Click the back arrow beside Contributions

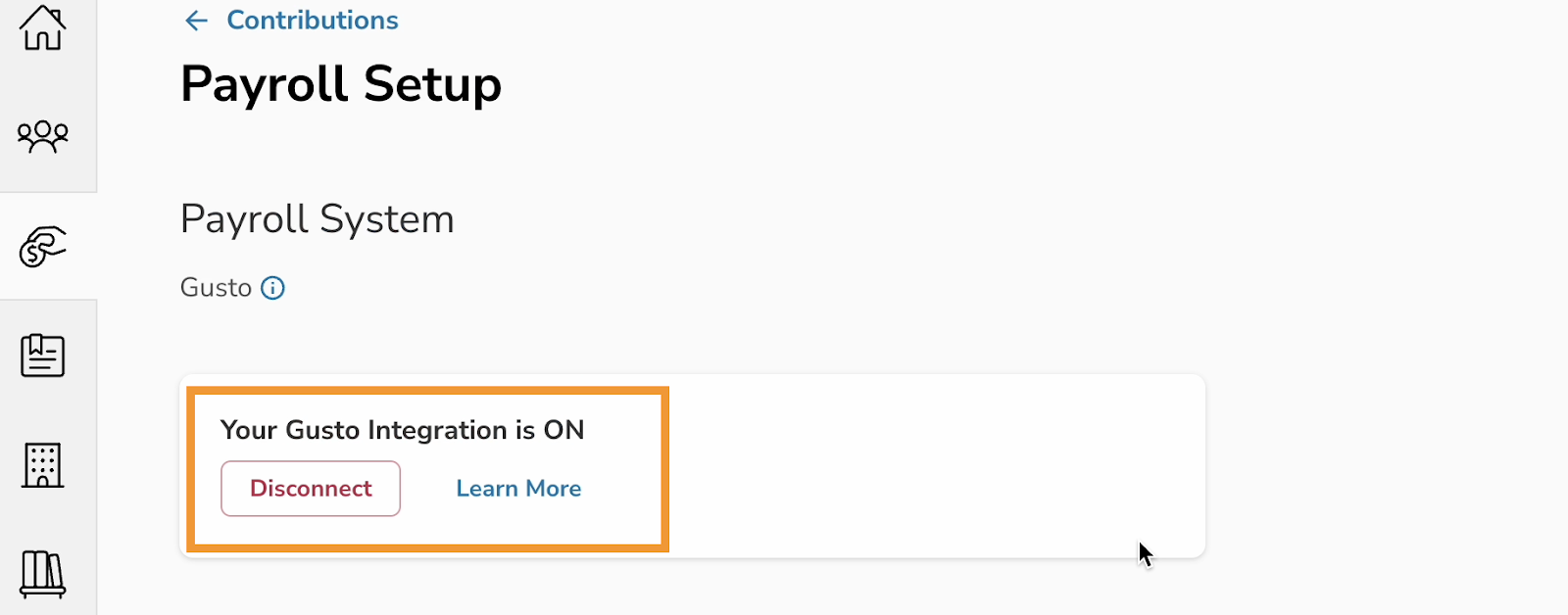tap(197, 21)
